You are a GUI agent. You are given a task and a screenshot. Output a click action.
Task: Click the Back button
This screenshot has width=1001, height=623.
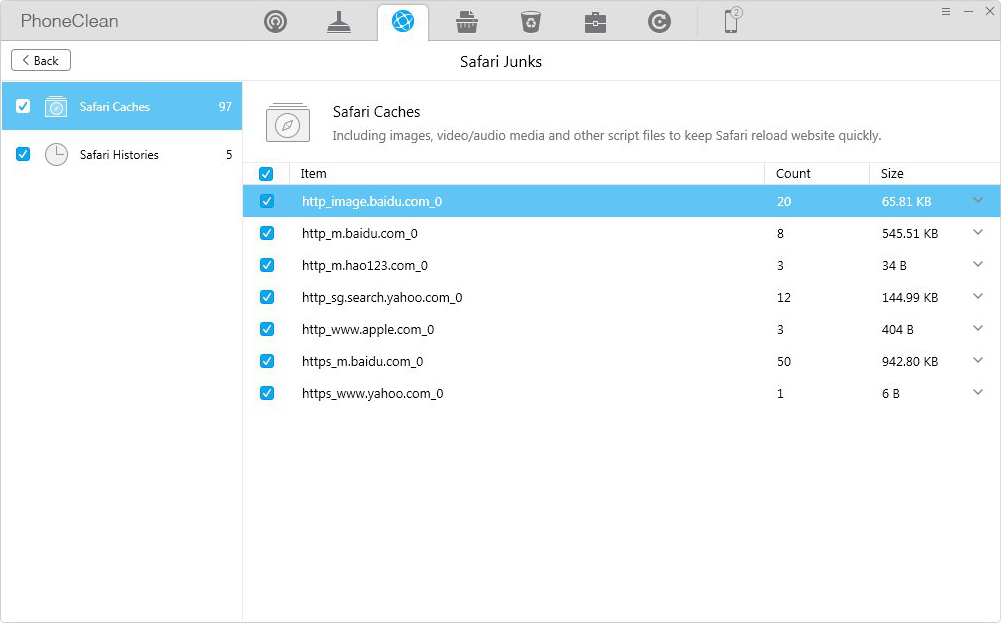pyautogui.click(x=41, y=60)
